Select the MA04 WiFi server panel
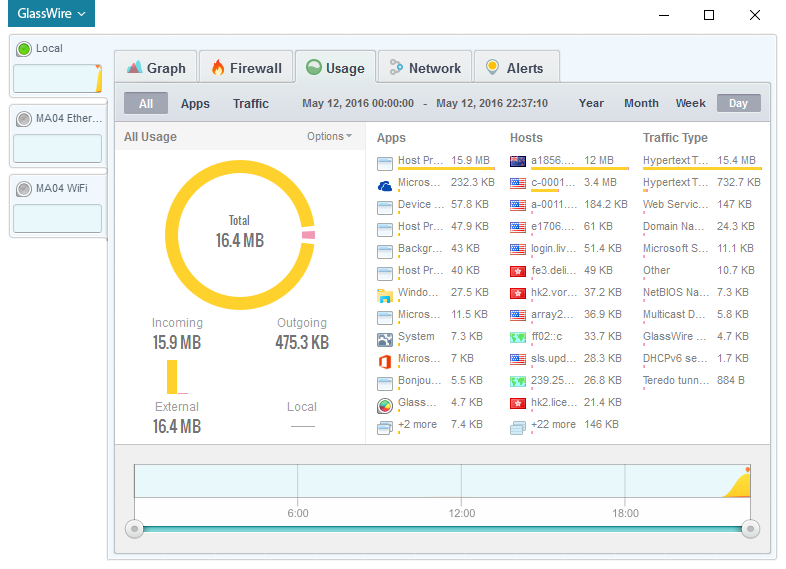This screenshot has width=786, height=569. [x=57, y=207]
